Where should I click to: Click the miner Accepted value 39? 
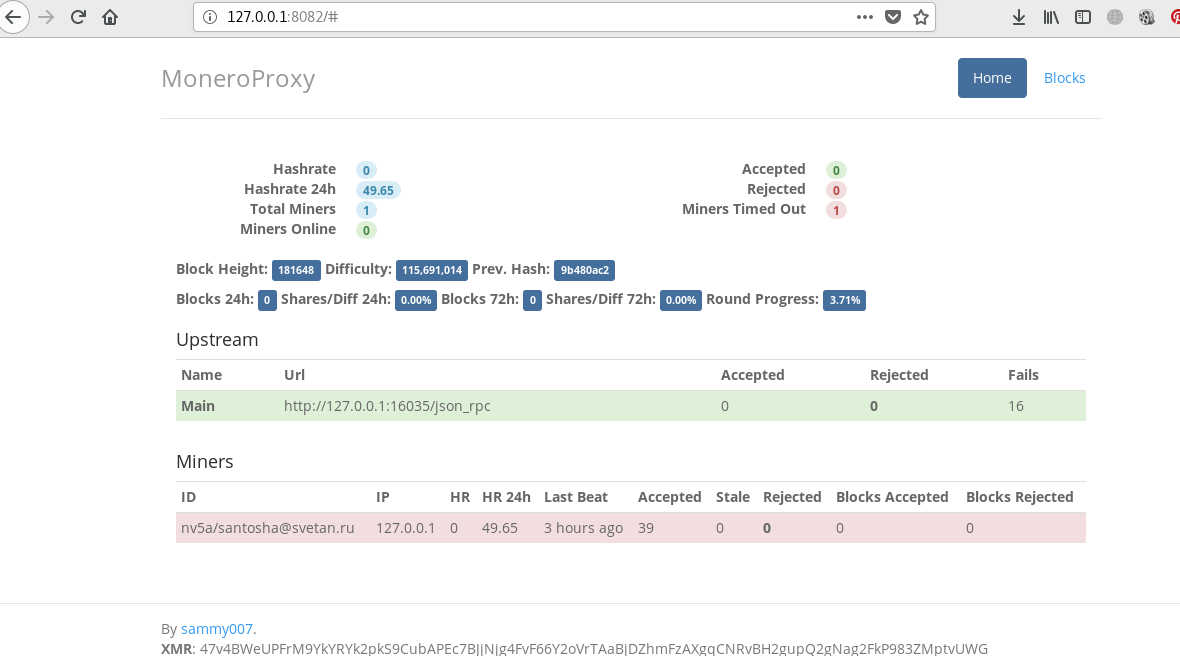tap(646, 528)
